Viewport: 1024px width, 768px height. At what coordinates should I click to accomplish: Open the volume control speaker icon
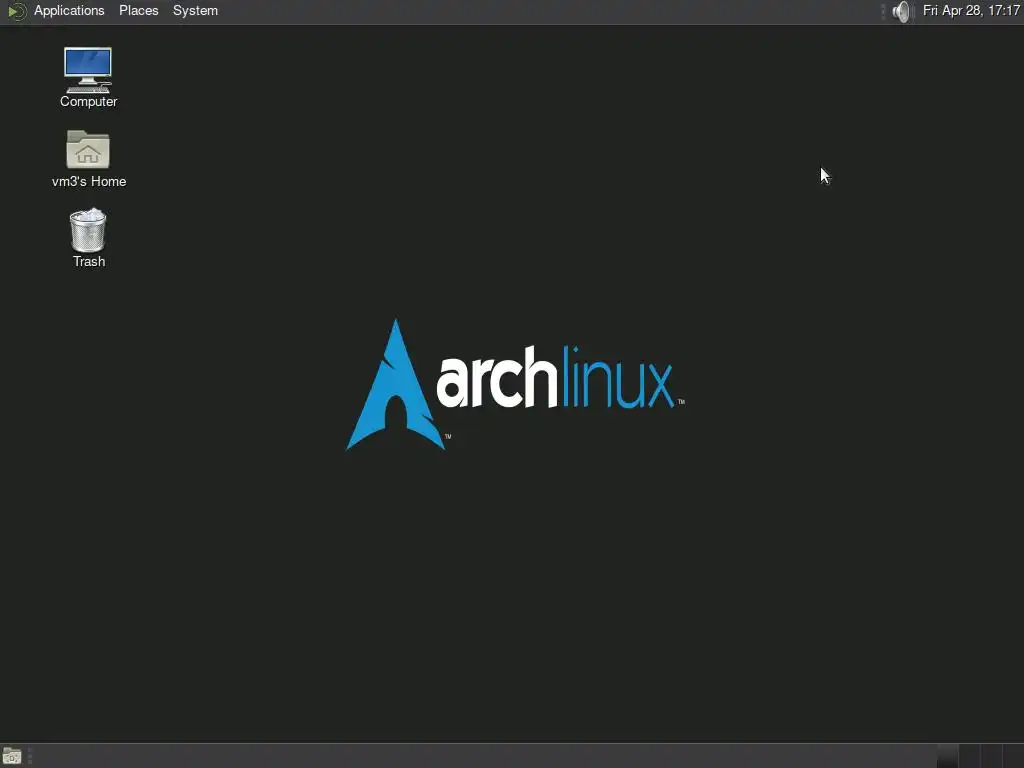[901, 11]
